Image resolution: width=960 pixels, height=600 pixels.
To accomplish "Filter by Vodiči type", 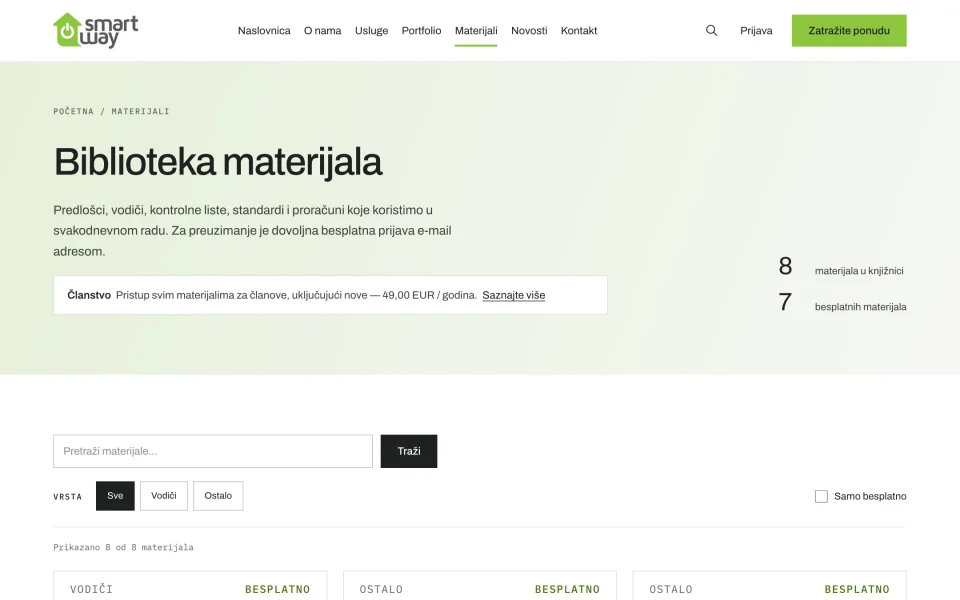I will tap(163, 496).
